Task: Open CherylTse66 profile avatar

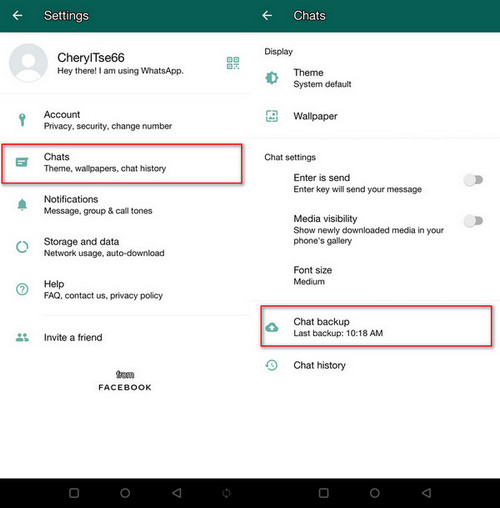Action: pos(28,63)
